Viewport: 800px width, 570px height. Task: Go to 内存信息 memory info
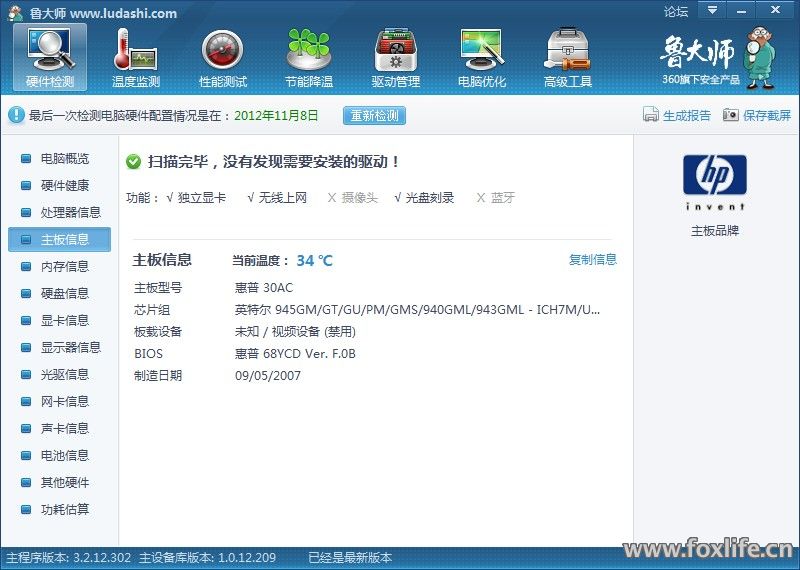pyautogui.click(x=64, y=267)
